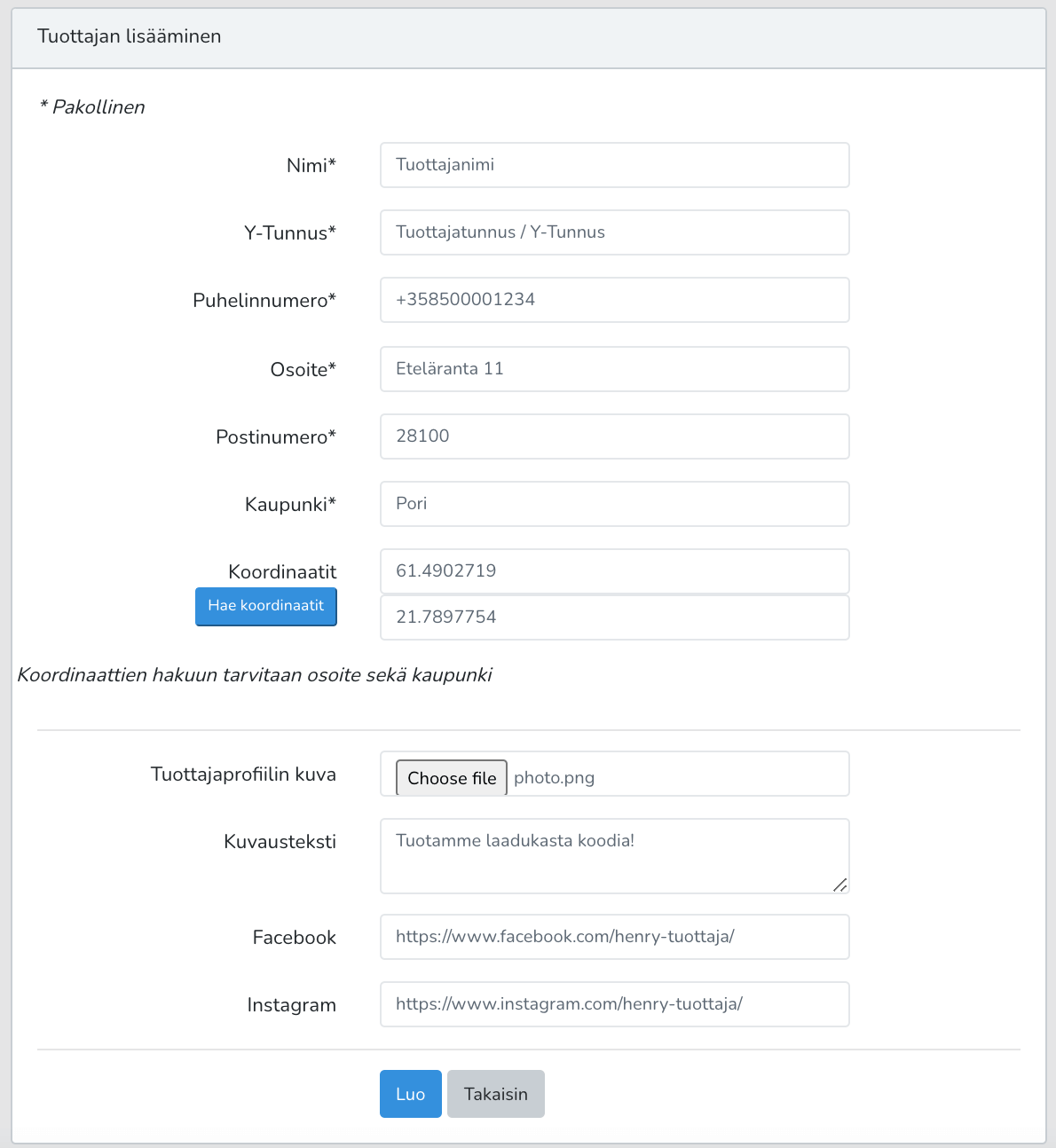The width and height of the screenshot is (1056, 1148).
Task: Click the Tuottajaprofiilin kuva label
Action: click(x=243, y=775)
